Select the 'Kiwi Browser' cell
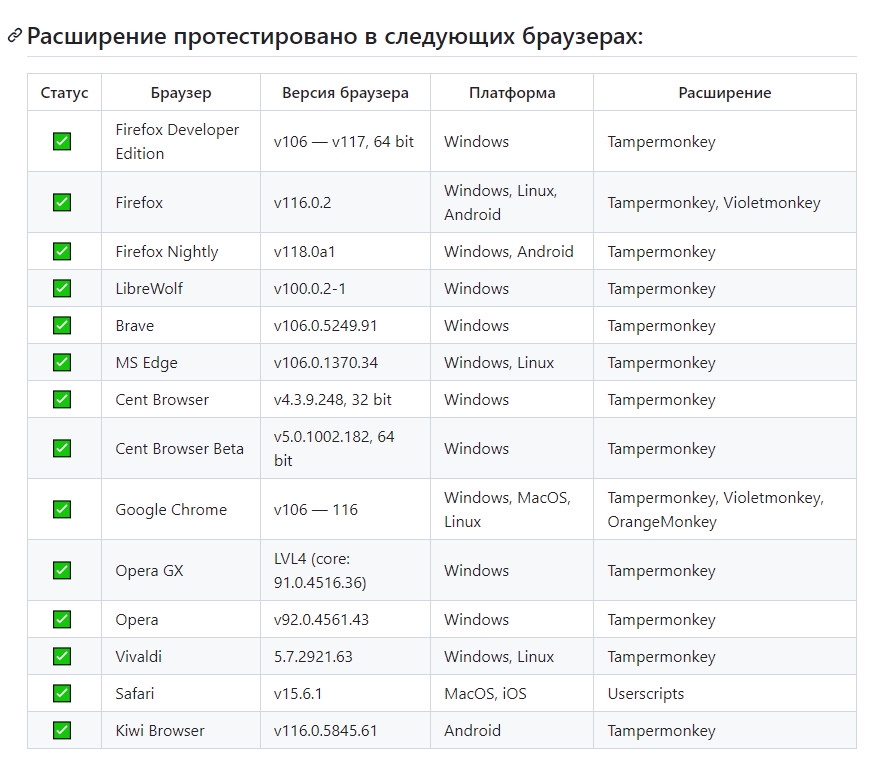 [x=181, y=730]
